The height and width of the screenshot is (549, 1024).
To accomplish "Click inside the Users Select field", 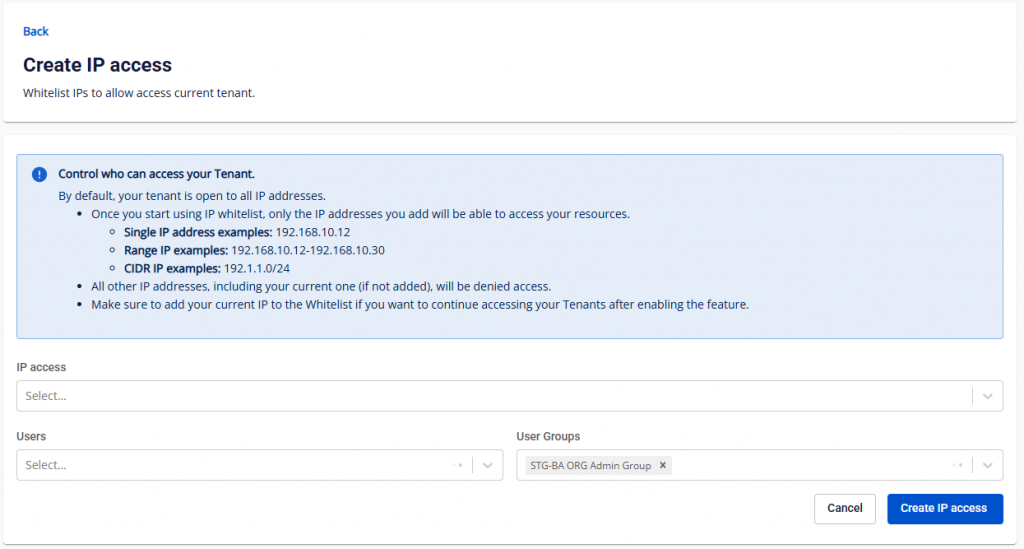I will coord(230,465).
